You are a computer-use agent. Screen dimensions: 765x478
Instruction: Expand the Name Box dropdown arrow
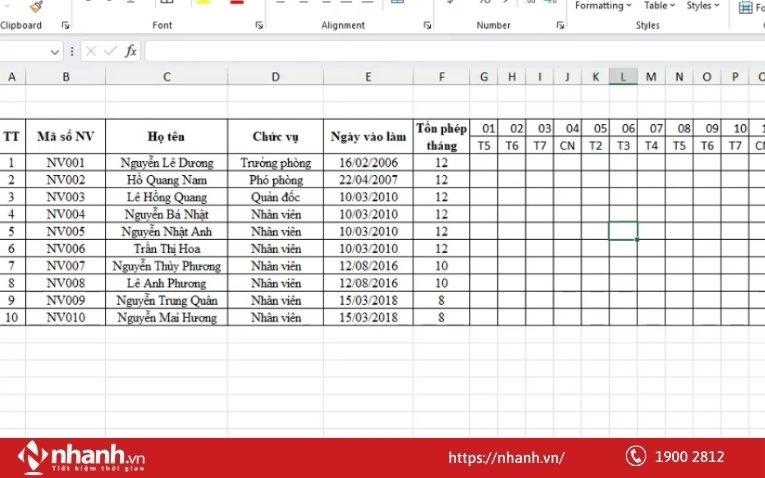(x=55, y=52)
